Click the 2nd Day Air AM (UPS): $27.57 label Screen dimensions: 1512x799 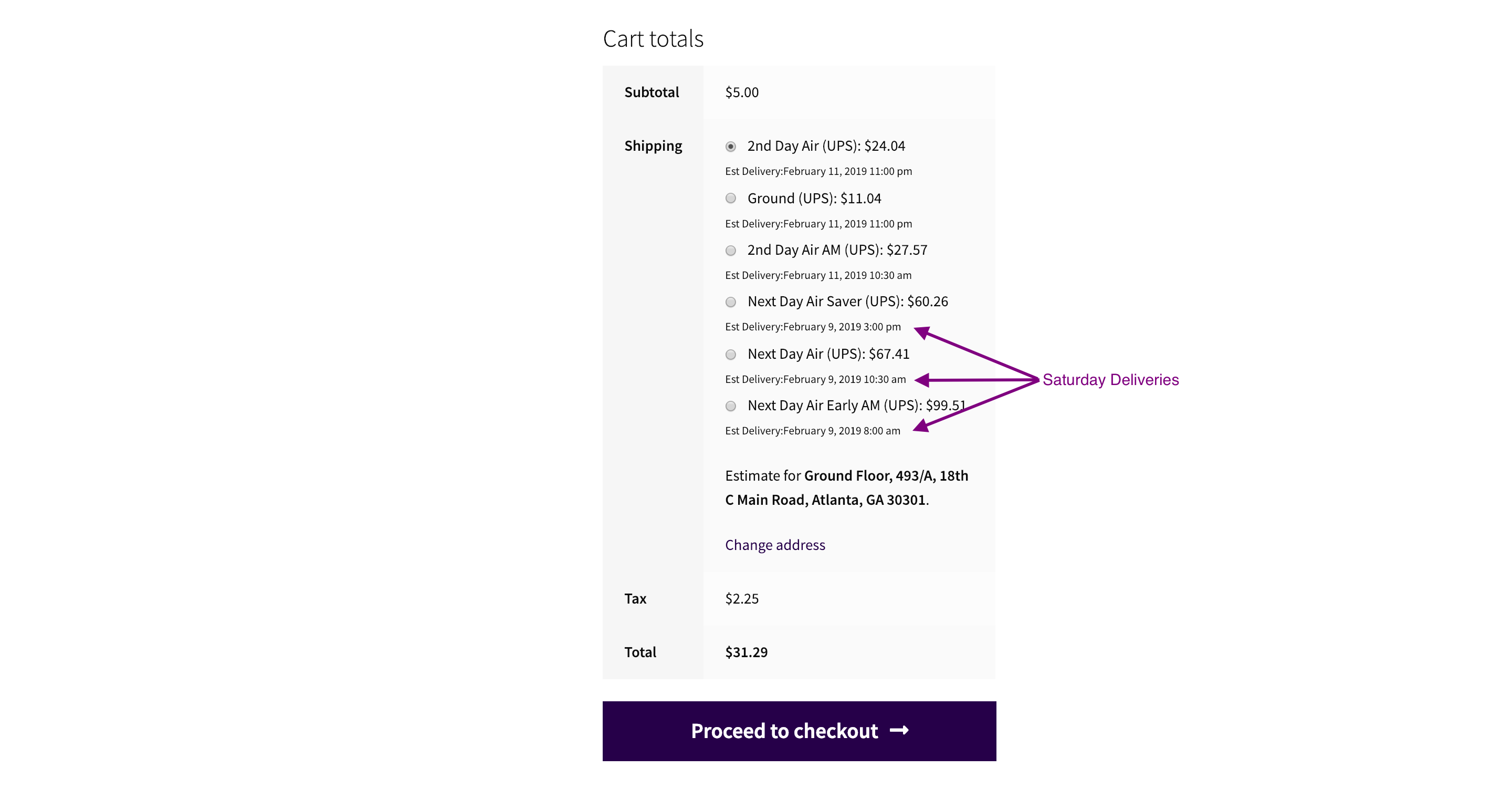[x=837, y=250]
